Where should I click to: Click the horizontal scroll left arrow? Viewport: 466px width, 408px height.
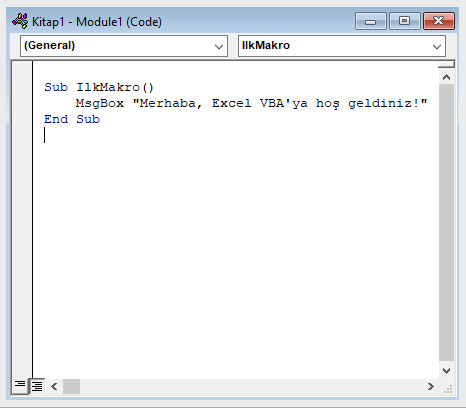(x=54, y=386)
